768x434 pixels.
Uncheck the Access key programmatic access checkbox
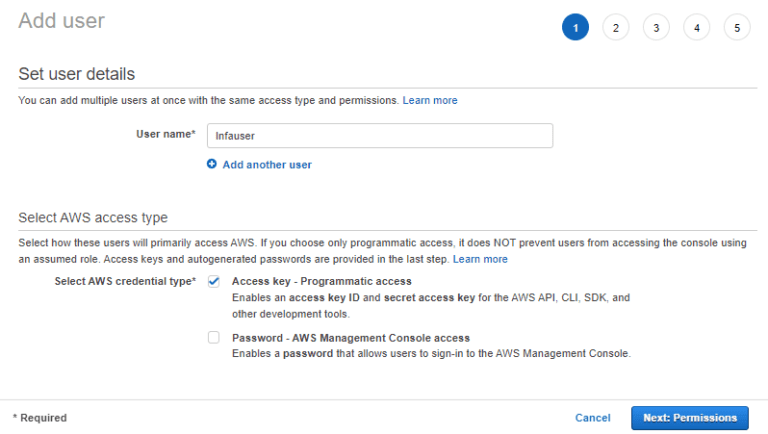click(x=214, y=282)
